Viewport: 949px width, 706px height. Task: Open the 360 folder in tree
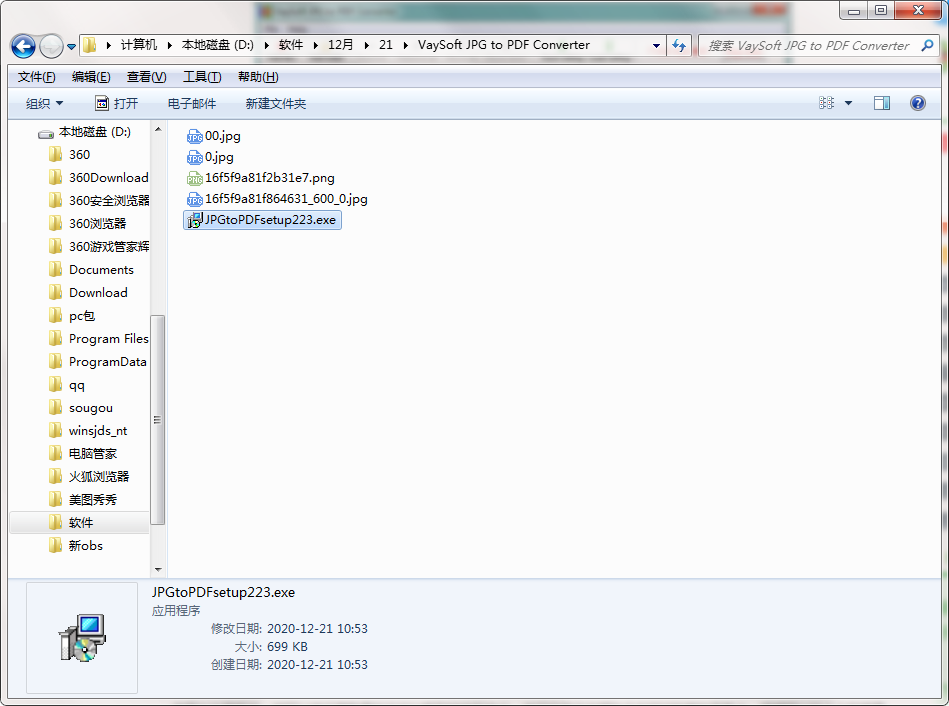69,154
